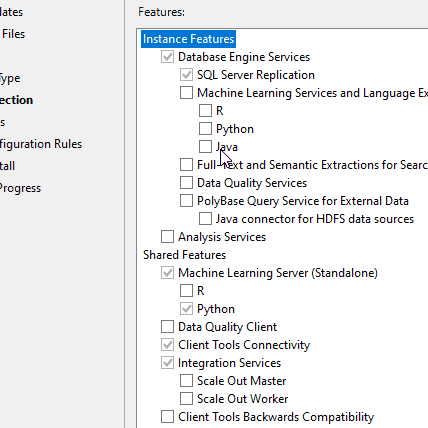This screenshot has width=428, height=428.
Task: Click the Configuration Rules step in sidebar
Action: coord(41,144)
